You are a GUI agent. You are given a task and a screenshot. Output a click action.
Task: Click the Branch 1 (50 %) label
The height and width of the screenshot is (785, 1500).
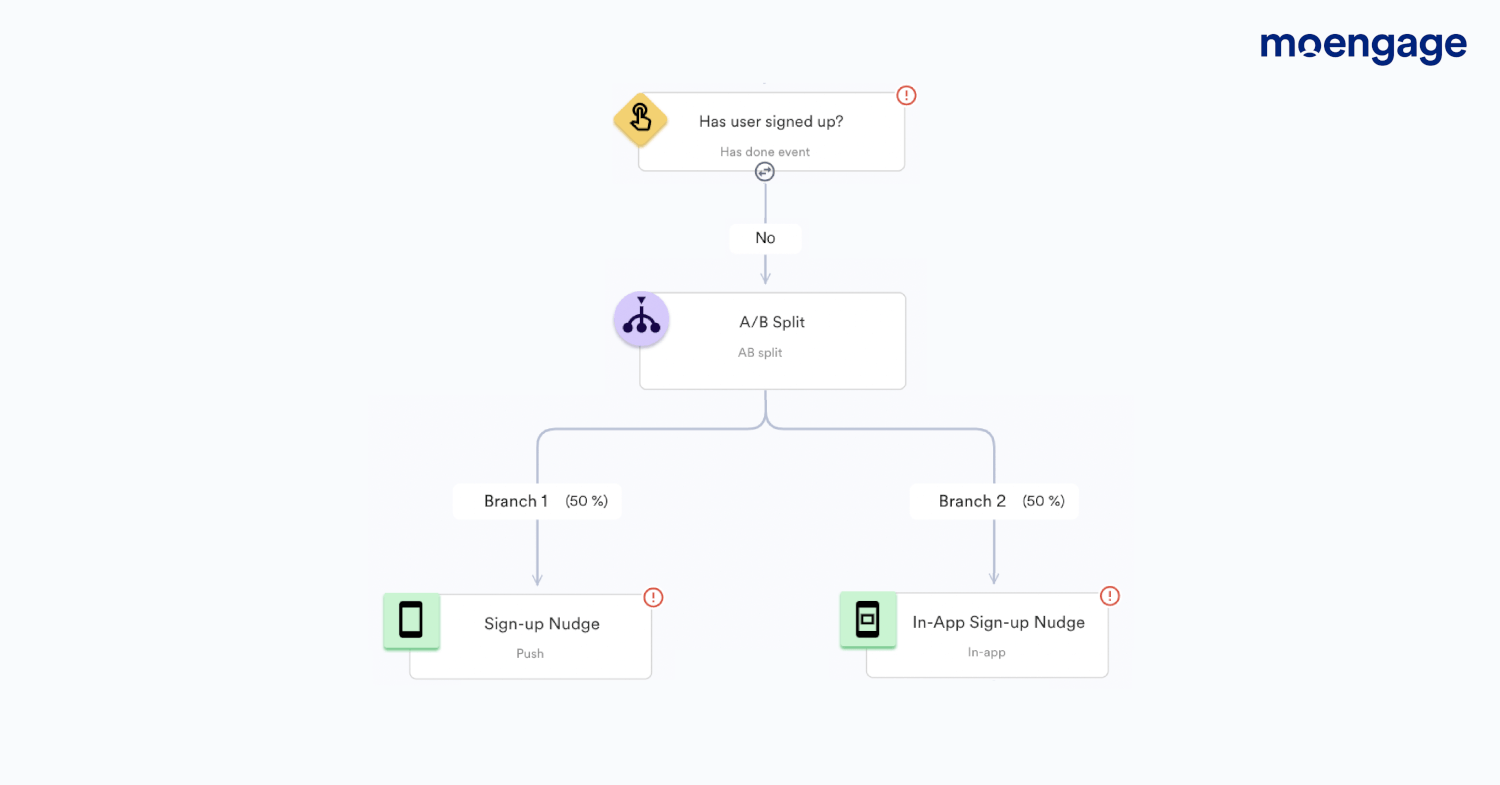[537, 501]
